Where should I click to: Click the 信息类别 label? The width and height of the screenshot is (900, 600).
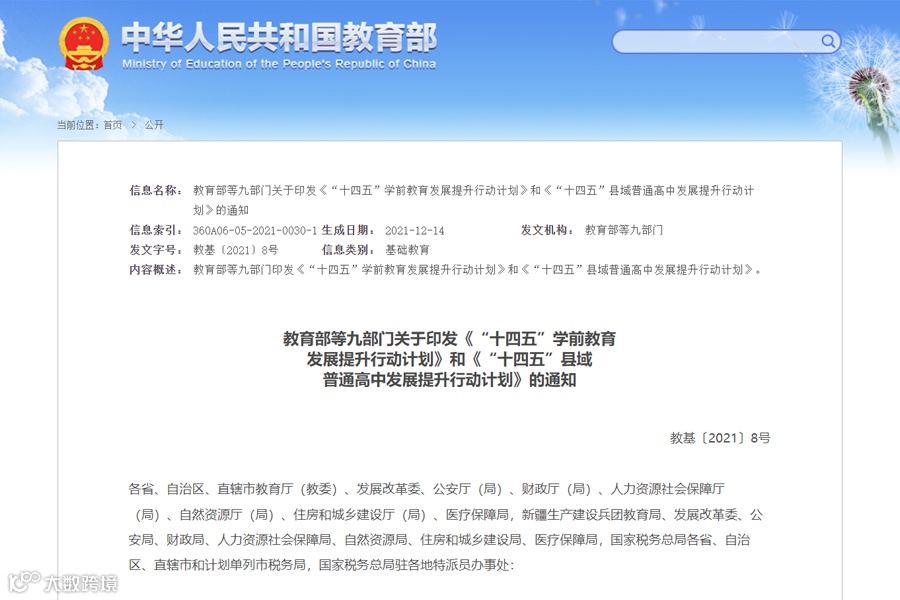pos(348,250)
